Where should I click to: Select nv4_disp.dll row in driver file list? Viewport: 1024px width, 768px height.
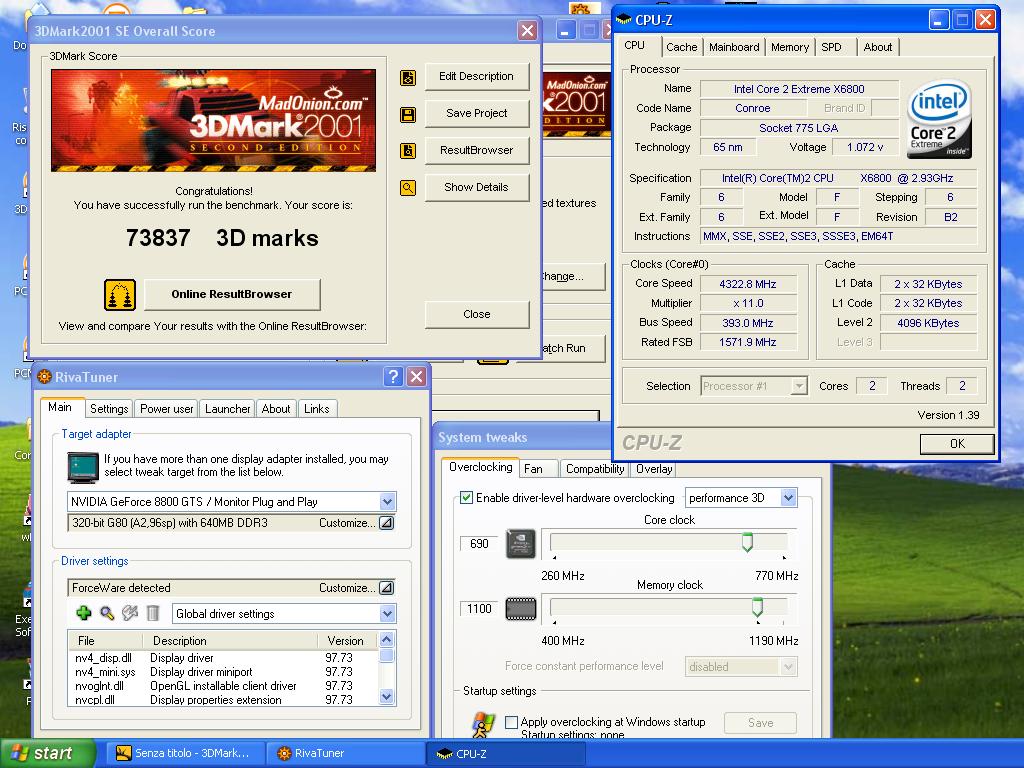pos(223,658)
